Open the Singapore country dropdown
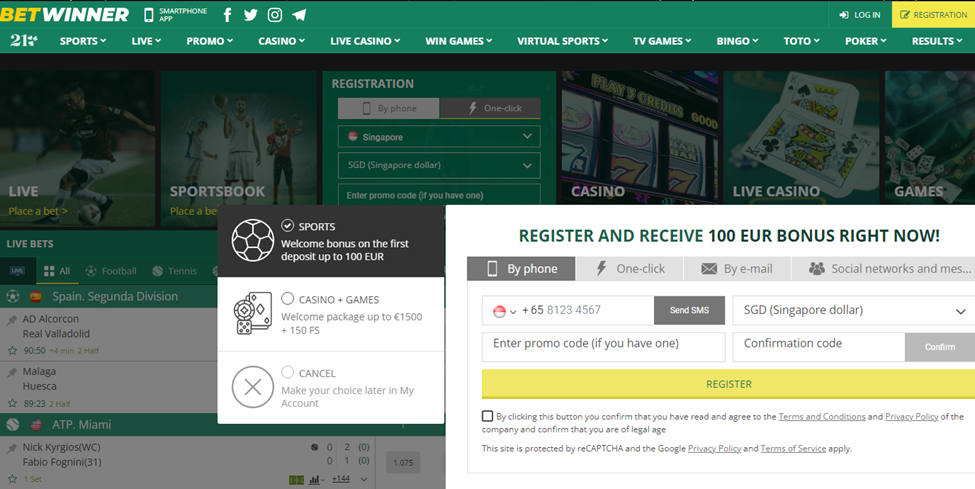Viewport: 975px width, 489px height. [x=439, y=137]
